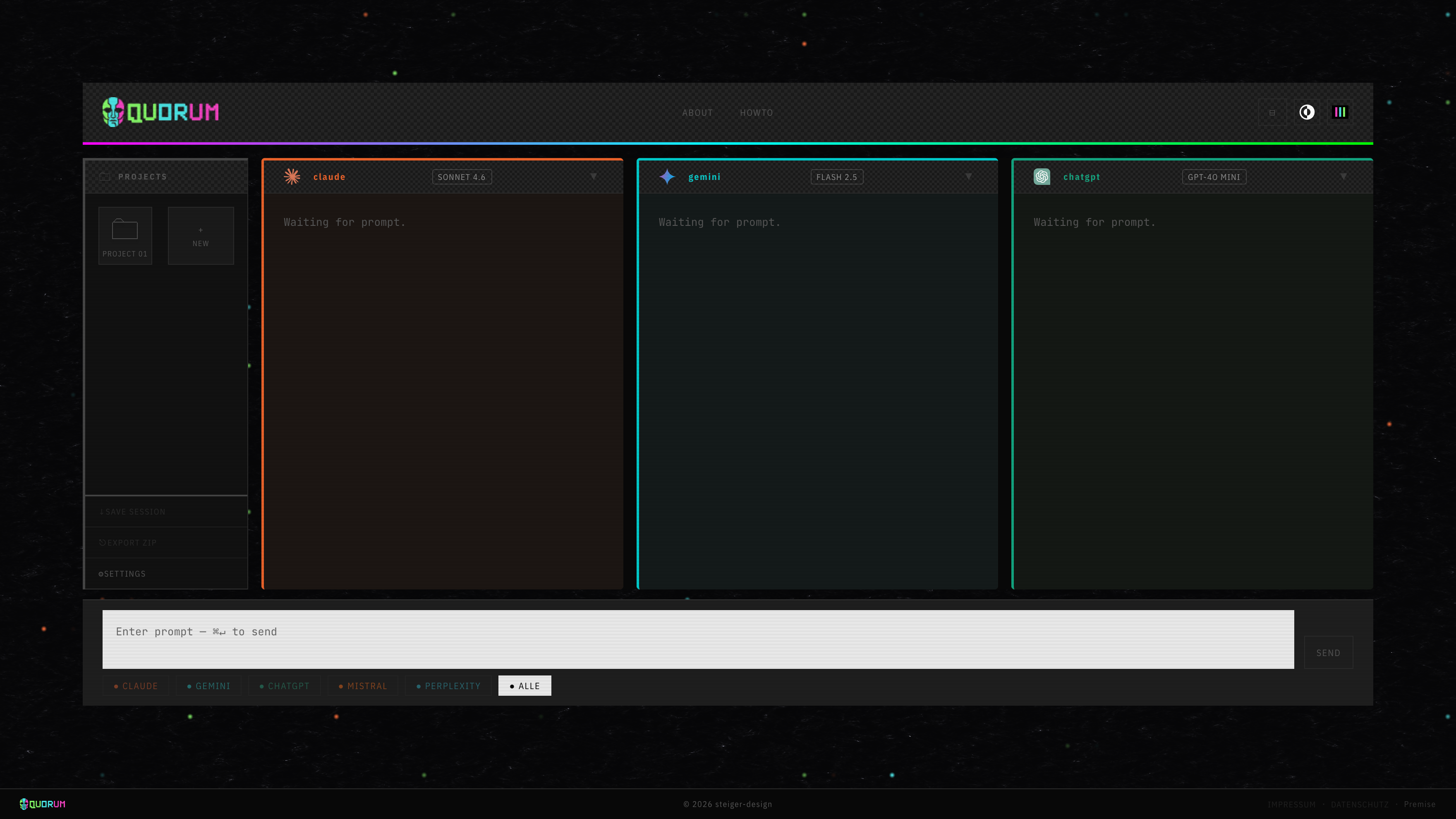Open the DATENSCHUTZ footer link

tap(1360, 804)
